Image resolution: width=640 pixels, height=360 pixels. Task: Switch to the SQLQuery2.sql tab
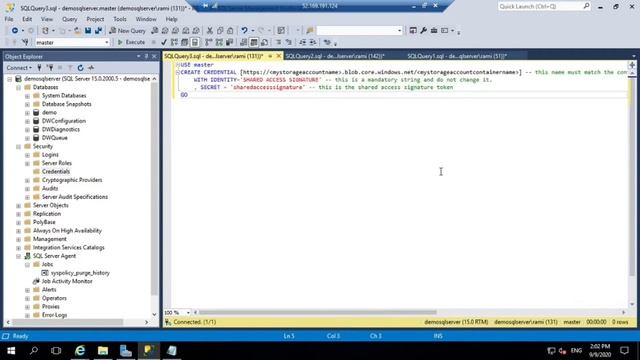[335, 56]
